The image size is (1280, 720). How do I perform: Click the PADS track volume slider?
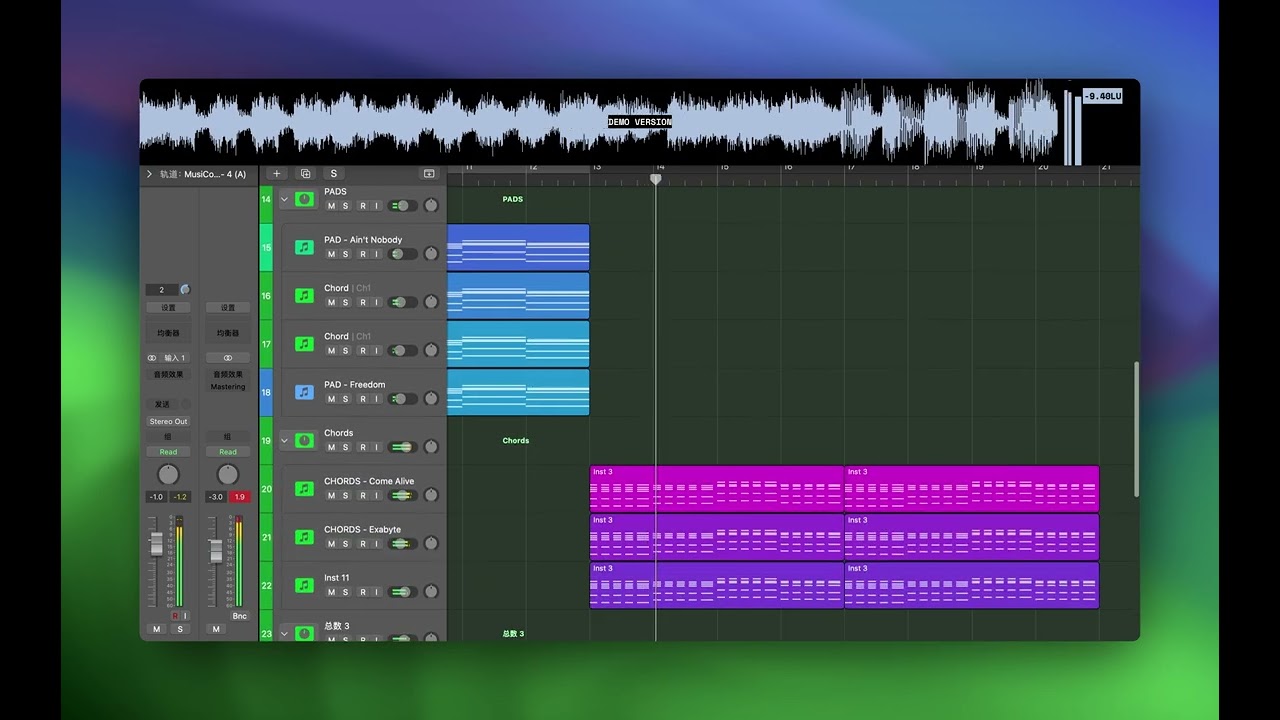pyautogui.click(x=403, y=206)
